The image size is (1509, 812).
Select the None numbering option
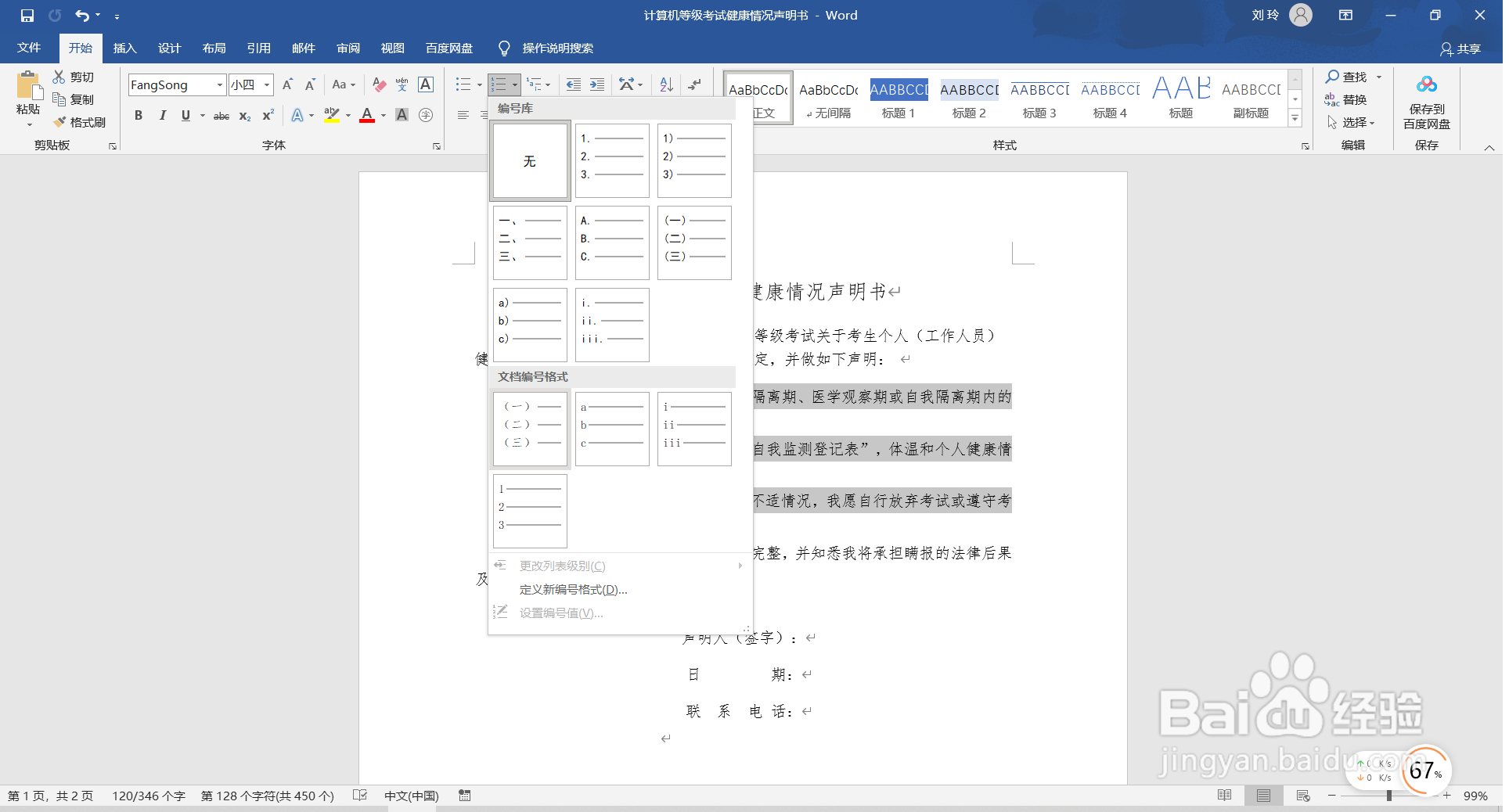coord(530,160)
